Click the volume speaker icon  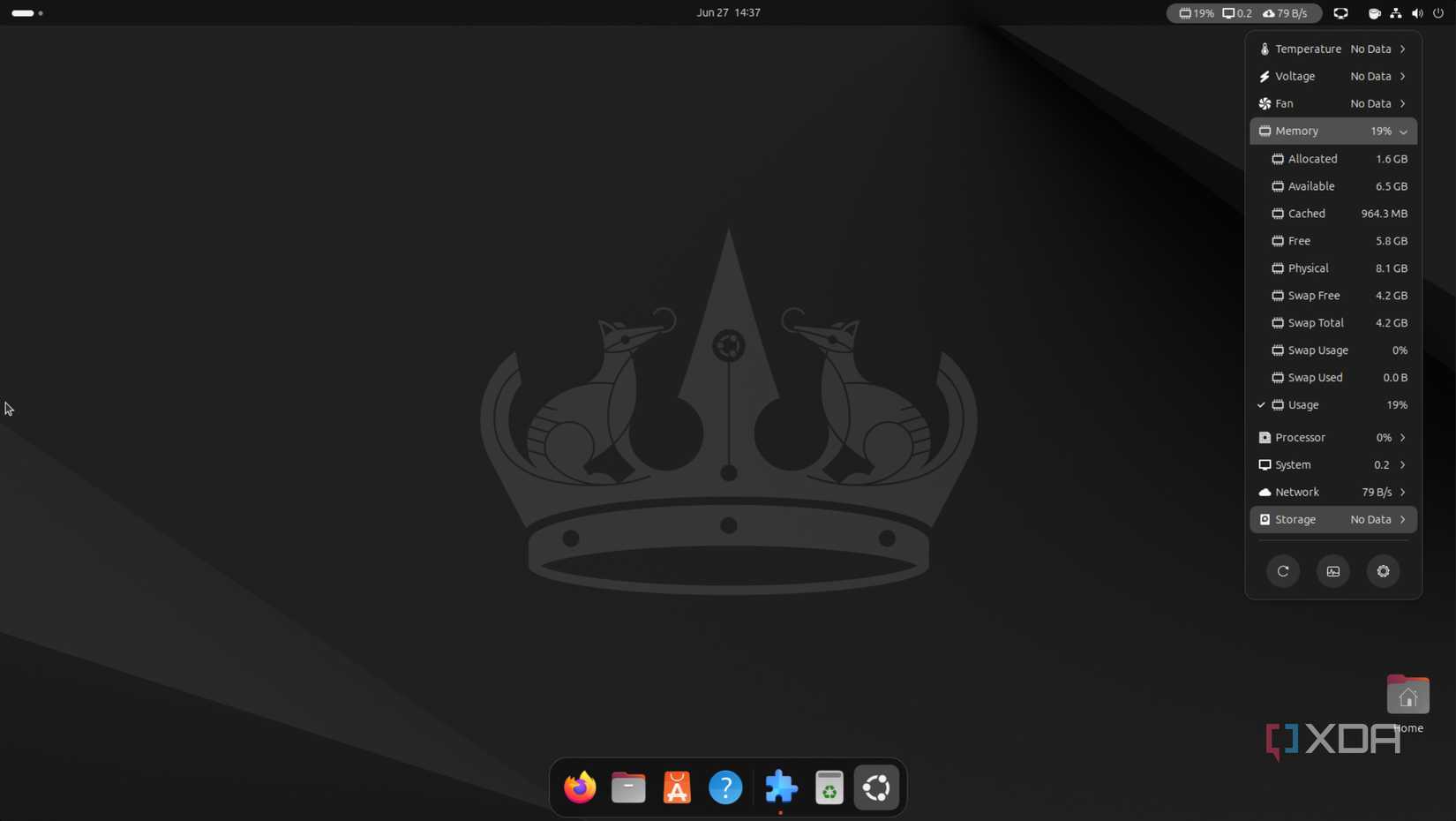(1417, 13)
